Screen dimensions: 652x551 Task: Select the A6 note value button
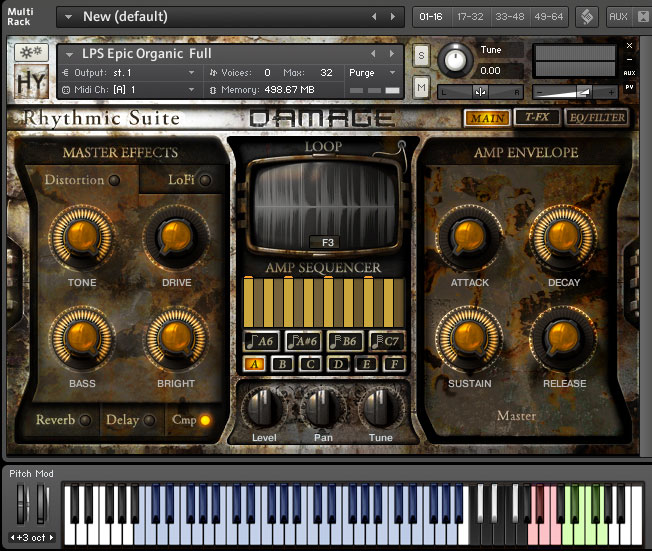point(261,341)
